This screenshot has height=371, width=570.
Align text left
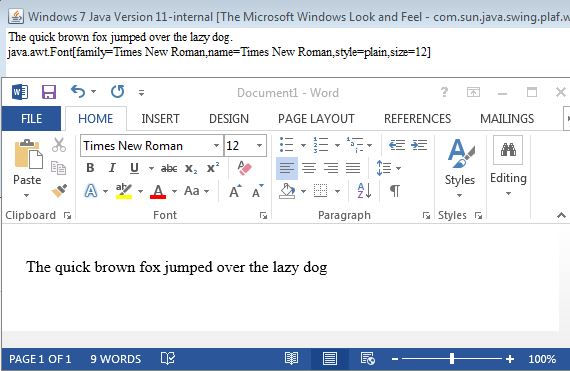pyautogui.click(x=287, y=168)
